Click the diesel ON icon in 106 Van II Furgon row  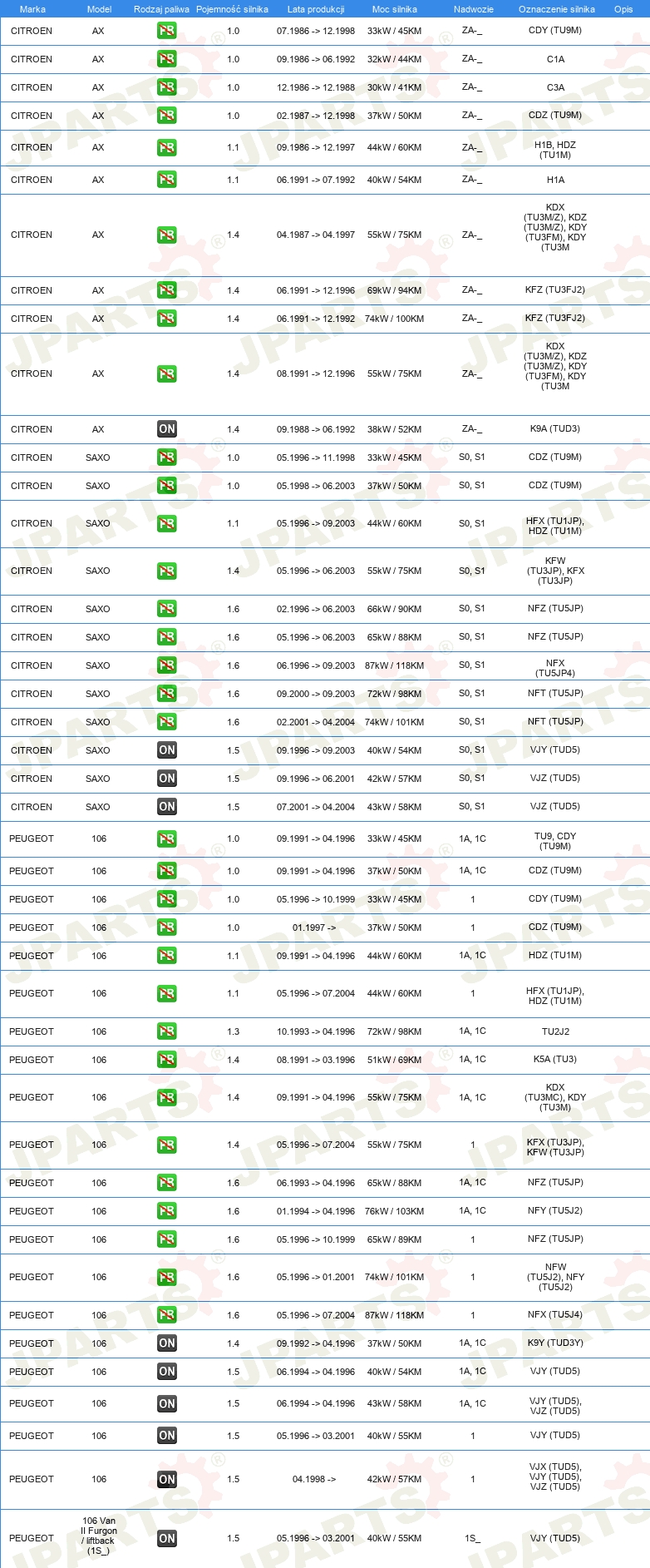[167, 1539]
